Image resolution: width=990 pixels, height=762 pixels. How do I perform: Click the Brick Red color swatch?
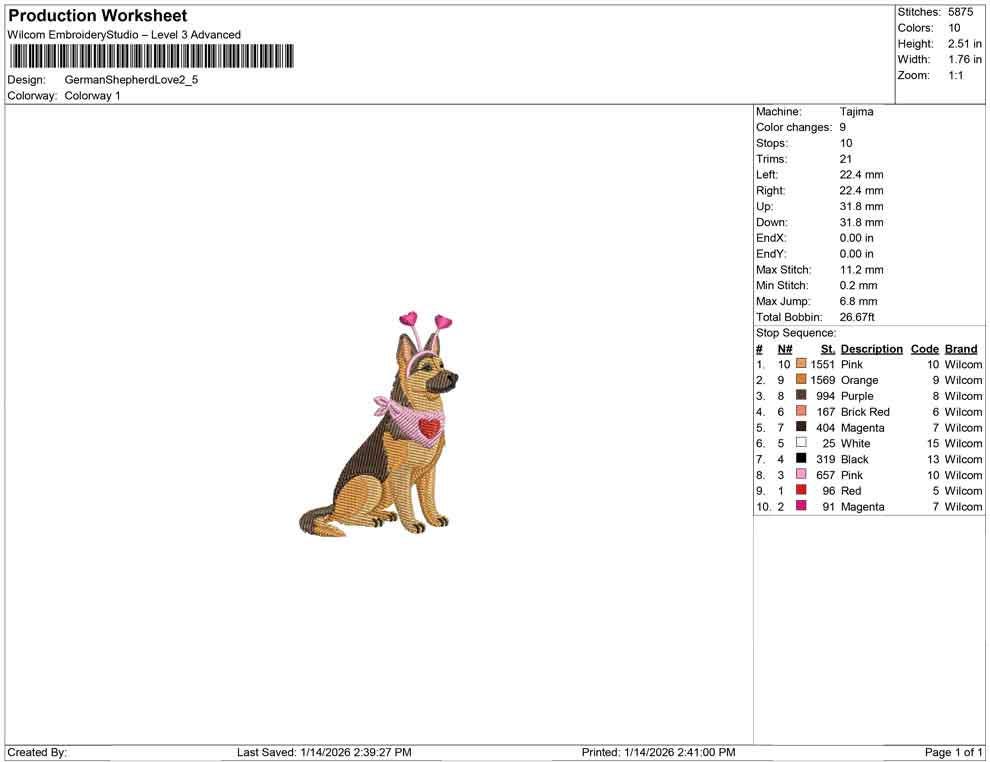[799, 412]
